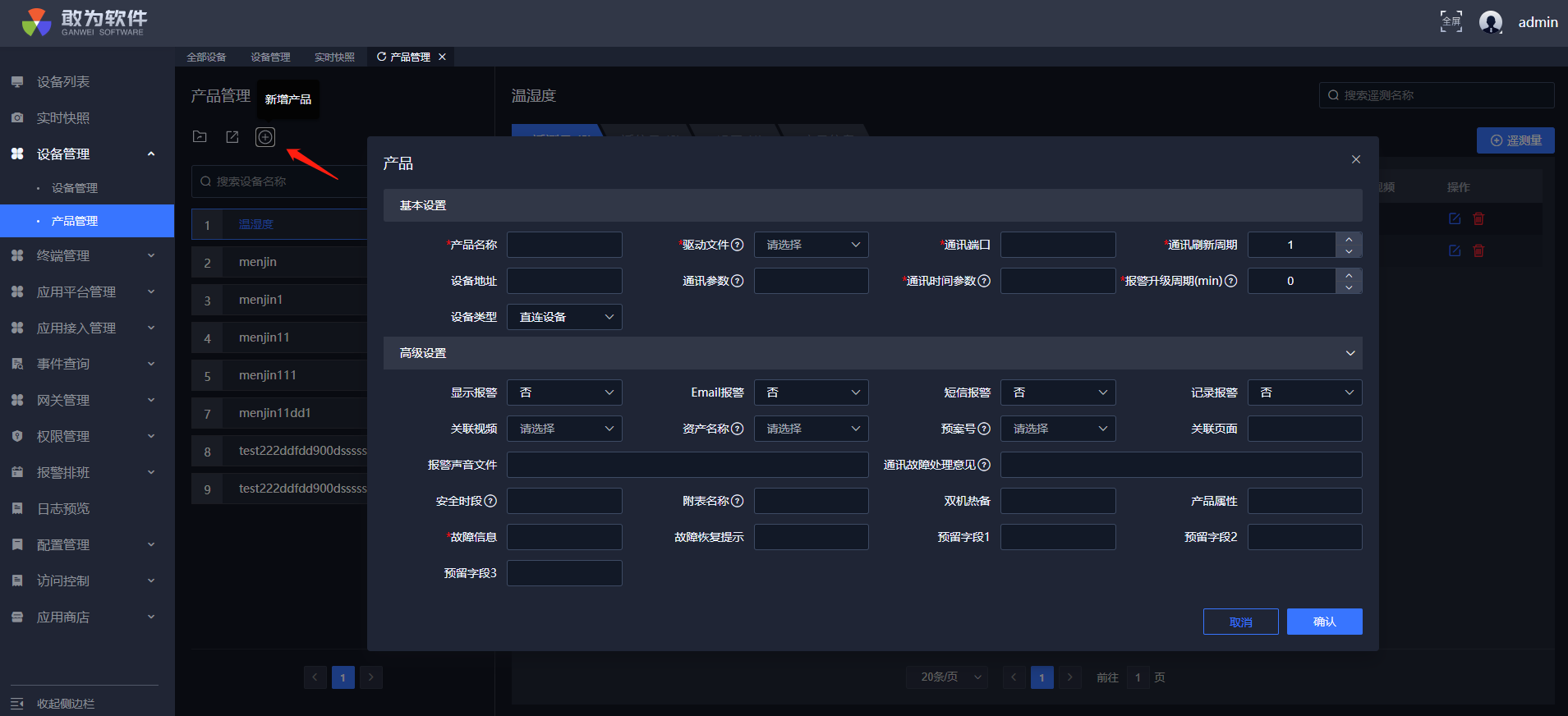Open the 驱动文件 dropdown
This screenshot has width=1568, height=716.
[811, 245]
